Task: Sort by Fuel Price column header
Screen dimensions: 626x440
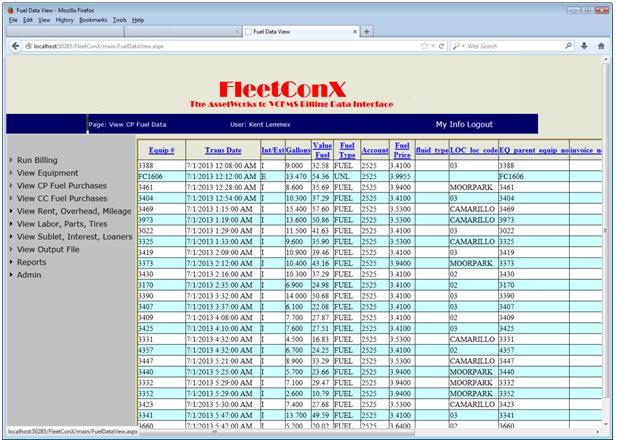Action: click(402, 150)
